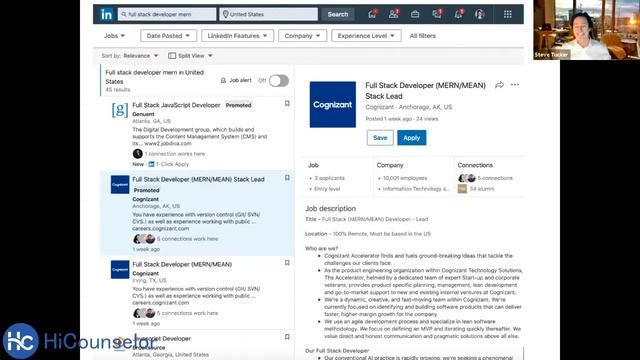The height and width of the screenshot is (360, 640).
Task: View 5 connections in Connections panel
Action: (x=495, y=178)
